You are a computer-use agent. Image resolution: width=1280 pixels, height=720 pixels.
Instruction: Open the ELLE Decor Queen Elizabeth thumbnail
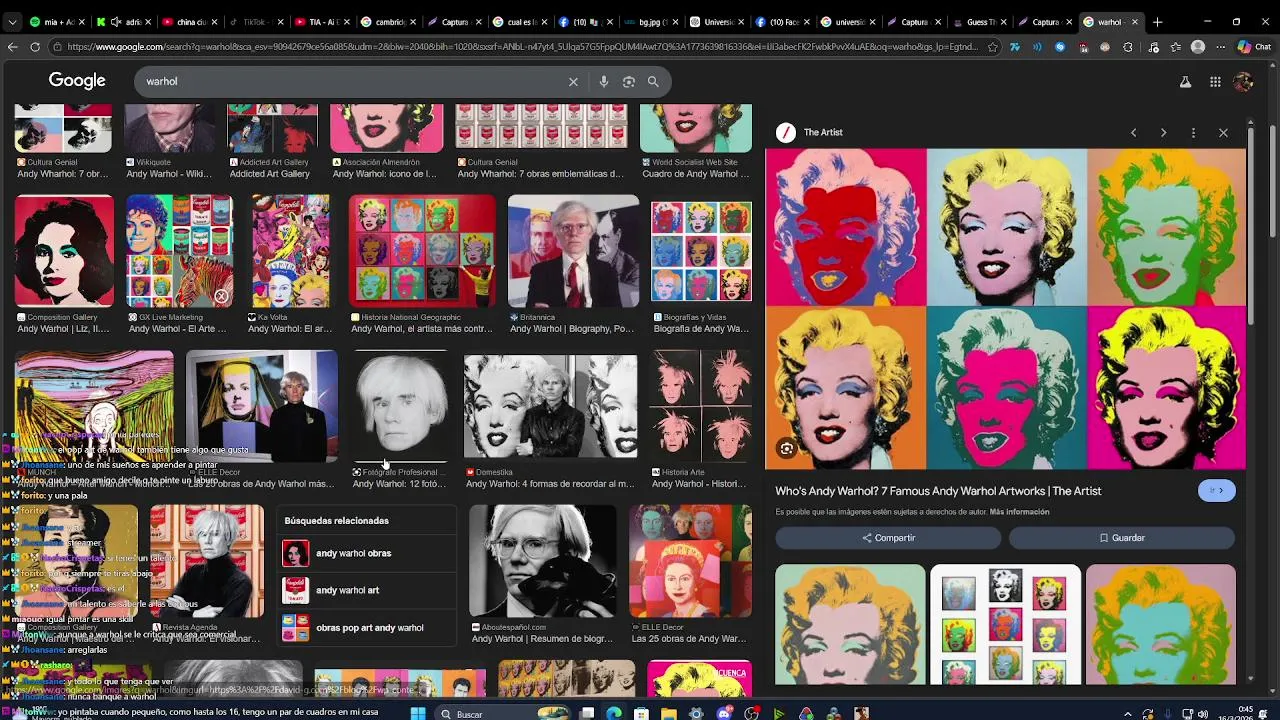coord(690,561)
